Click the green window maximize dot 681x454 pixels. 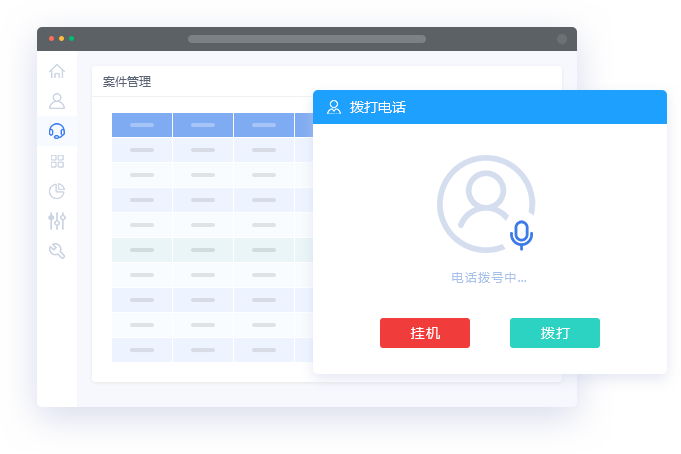(x=72, y=39)
